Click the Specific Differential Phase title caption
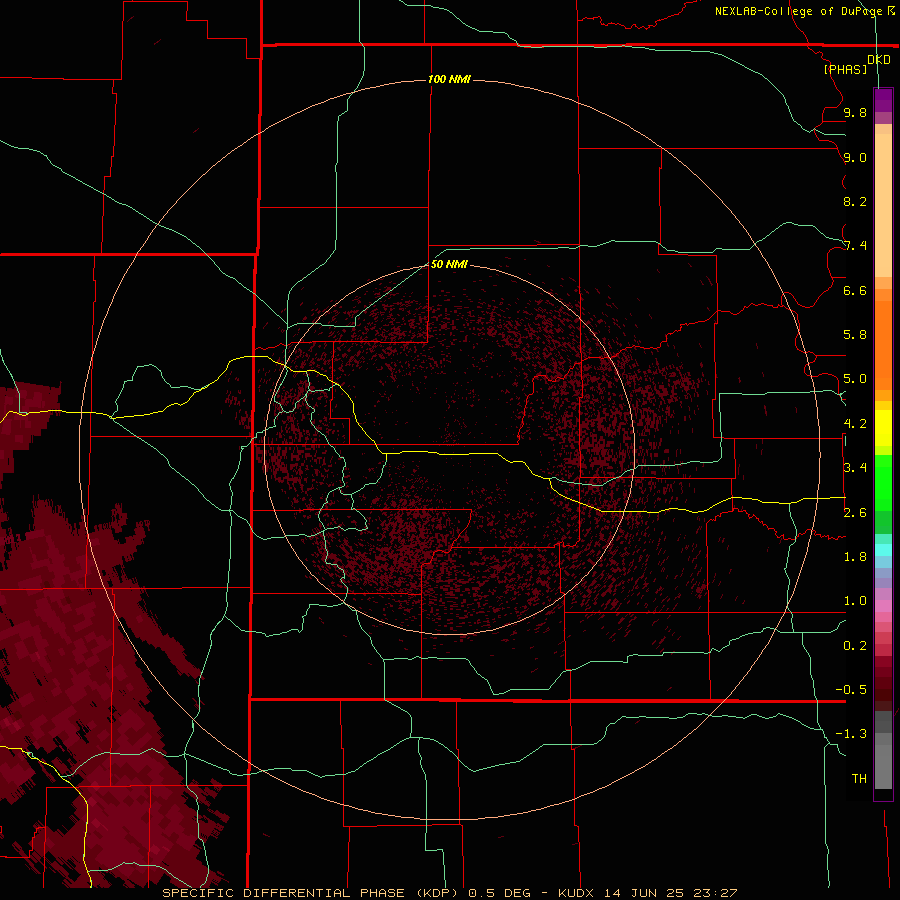 click(x=449, y=893)
